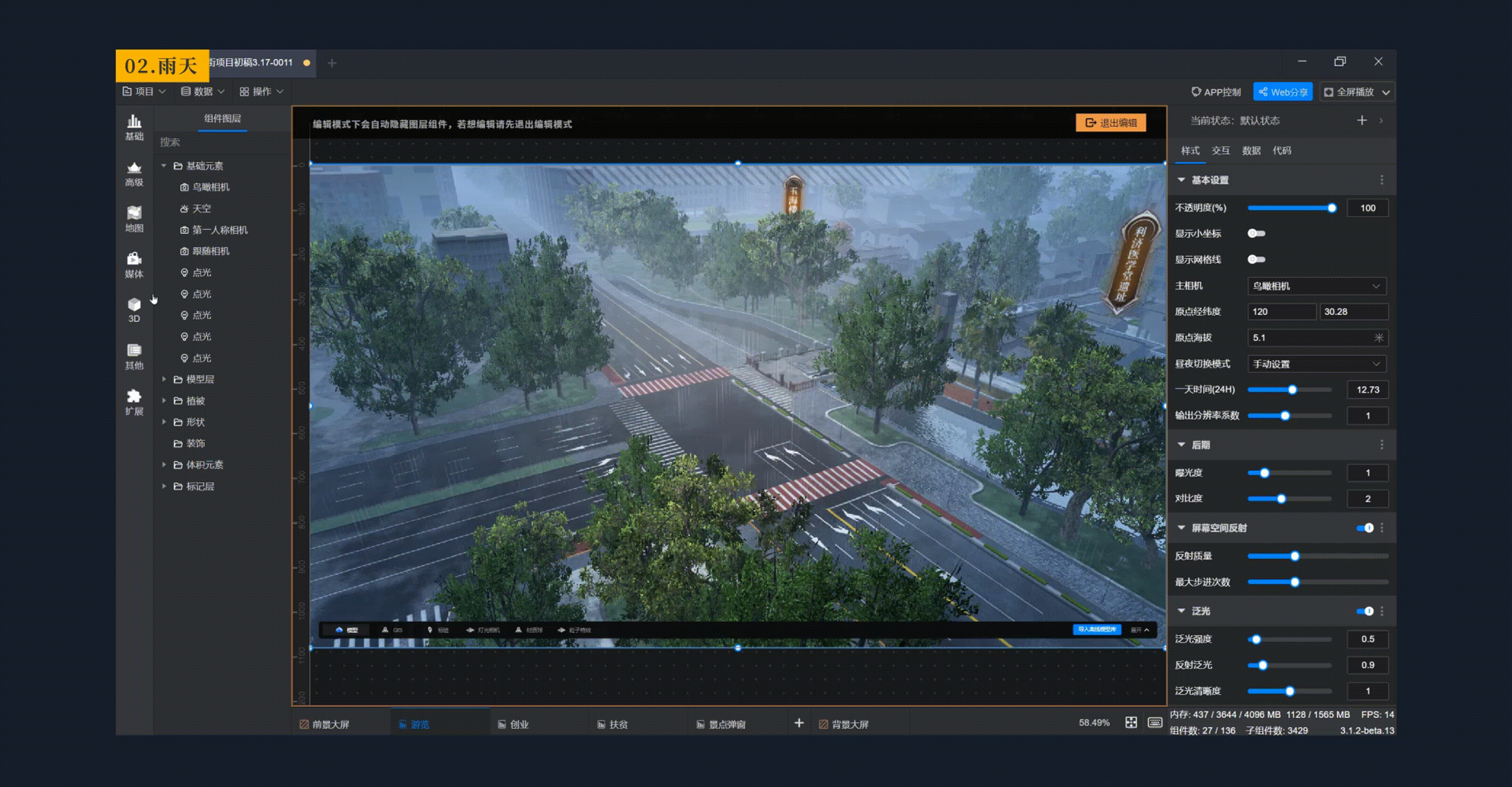Open the 昼夜切换模式 dropdown
The width and height of the screenshot is (1512, 787).
click(x=1316, y=364)
